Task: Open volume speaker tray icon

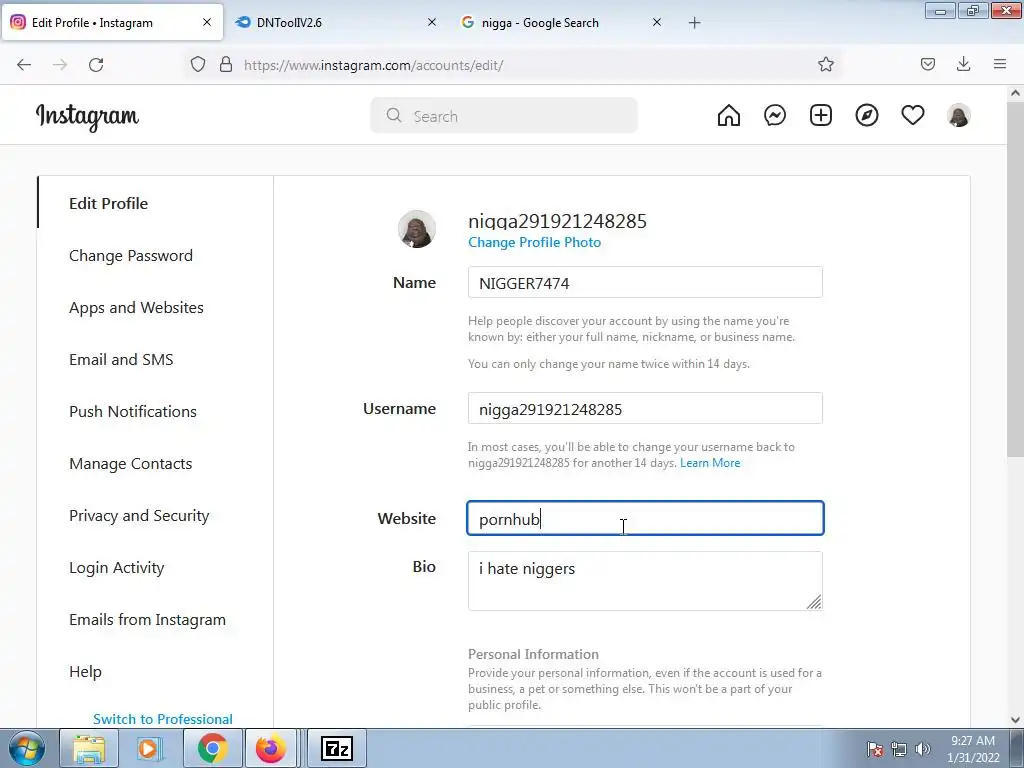Action: pos(922,749)
